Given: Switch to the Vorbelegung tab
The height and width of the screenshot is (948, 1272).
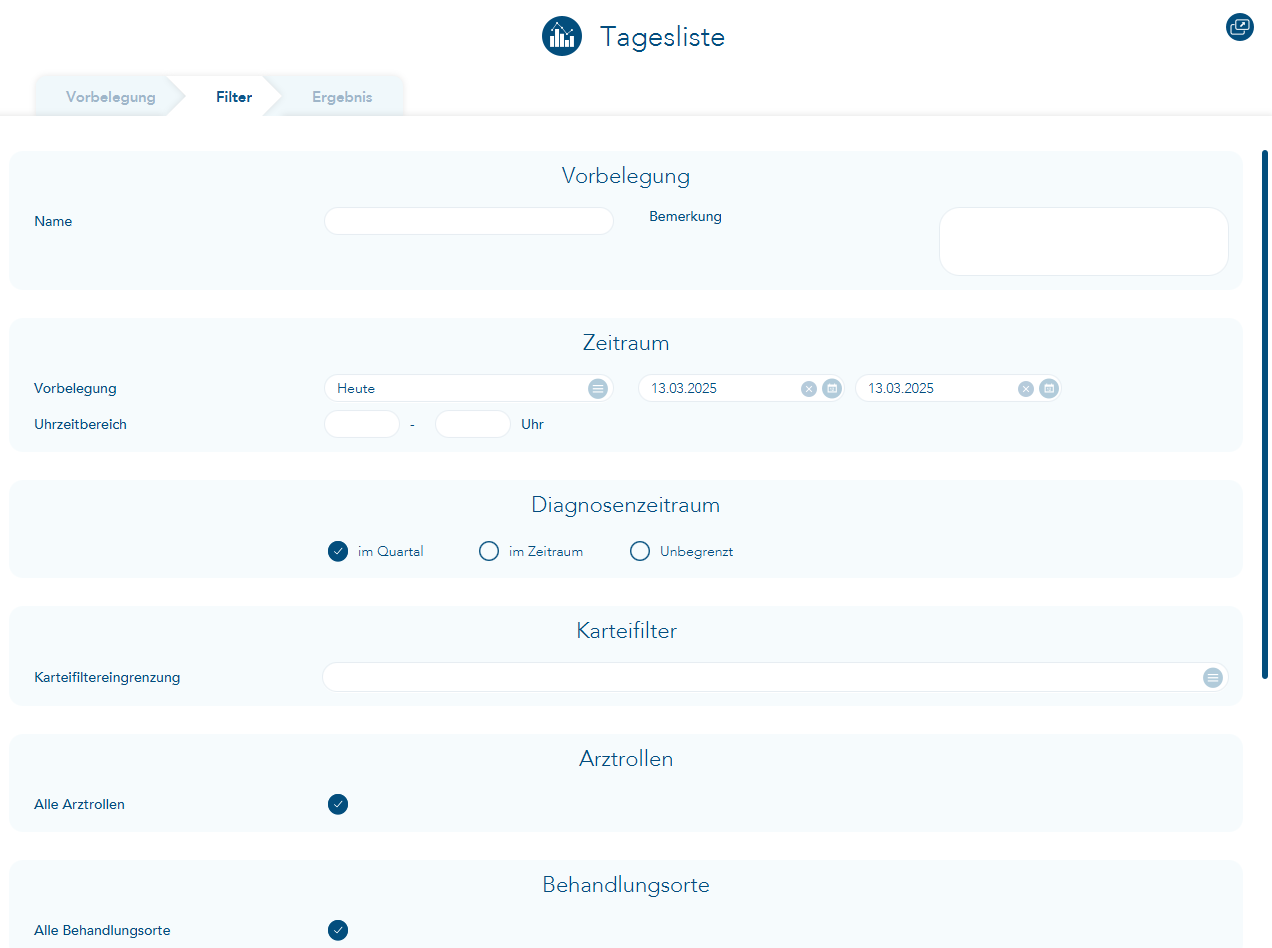Looking at the screenshot, I should pos(110,97).
